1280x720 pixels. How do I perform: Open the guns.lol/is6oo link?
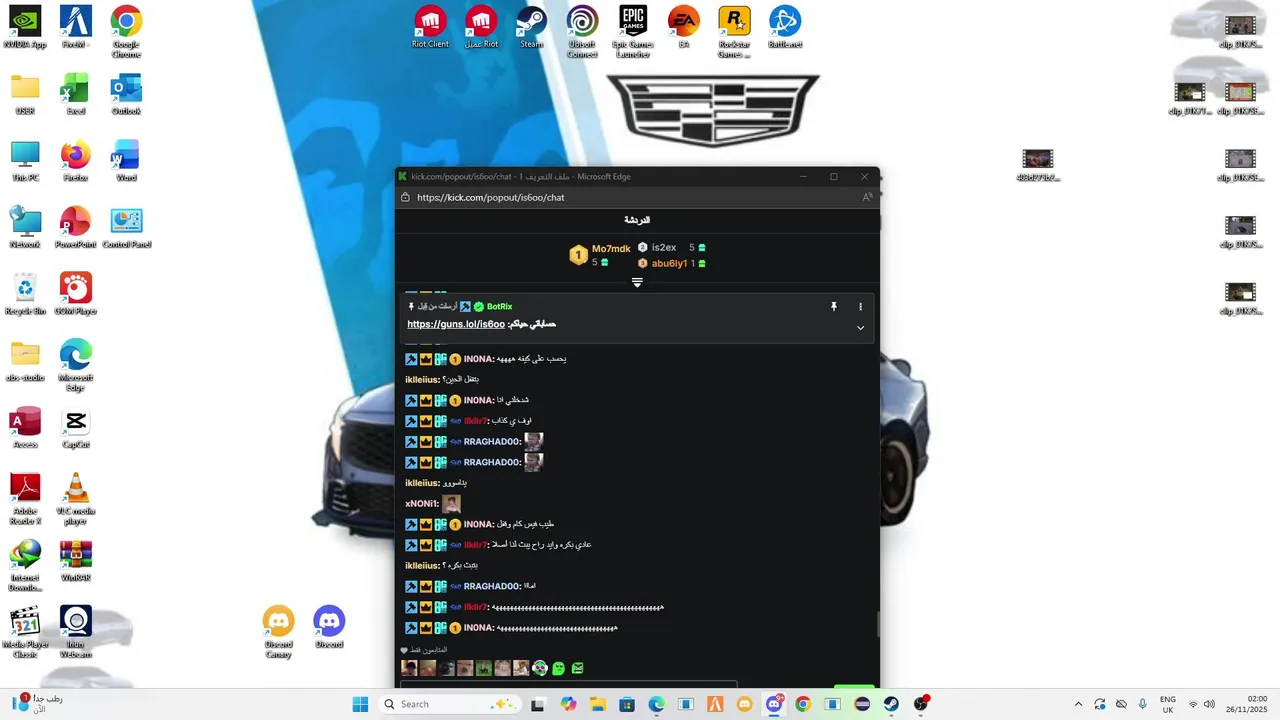[x=456, y=324]
